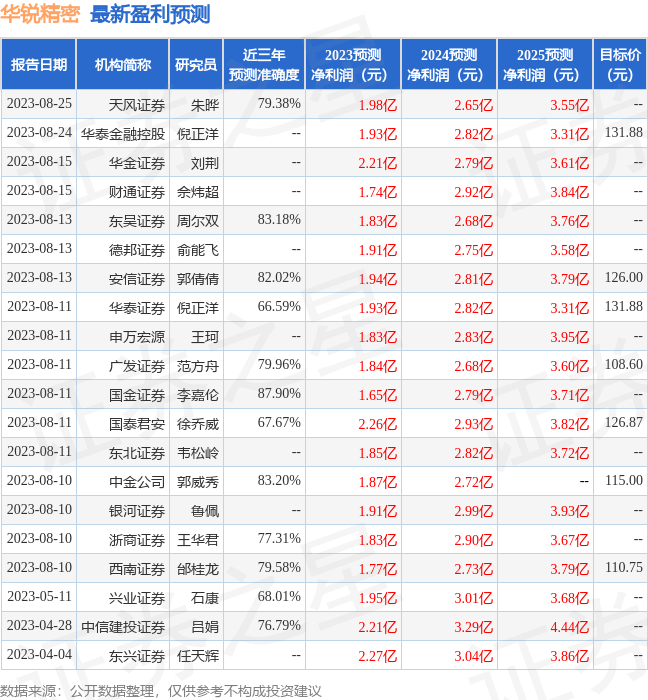Click 华泰金融控股 institution cell
This screenshot has width=648, height=700.
tap(123, 134)
